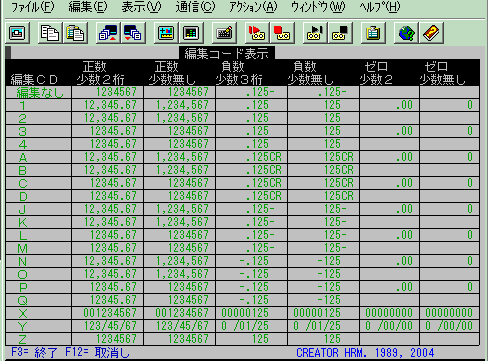Screen dimensions: 488x361
Task: Stop macro recording with red square icon
Action: tap(282, 33)
